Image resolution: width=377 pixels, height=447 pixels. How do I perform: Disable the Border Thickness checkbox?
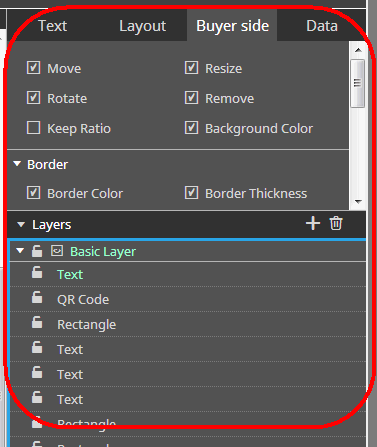pos(191,193)
